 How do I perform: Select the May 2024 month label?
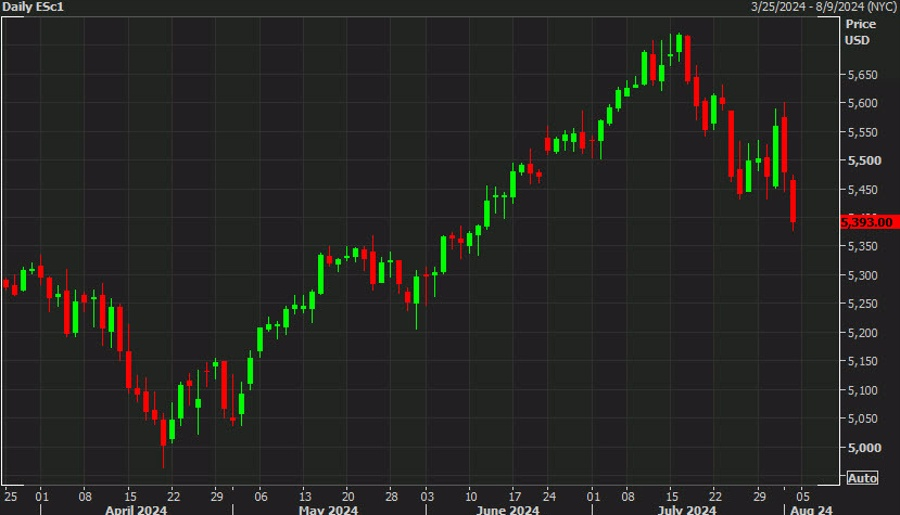[x=328, y=509]
